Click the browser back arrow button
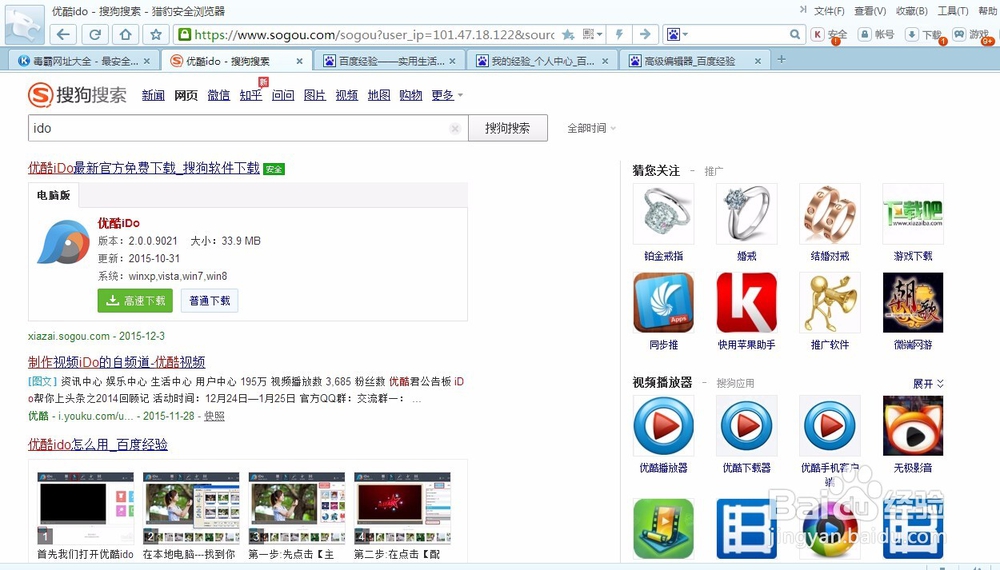The height and width of the screenshot is (570, 1000). (64, 34)
